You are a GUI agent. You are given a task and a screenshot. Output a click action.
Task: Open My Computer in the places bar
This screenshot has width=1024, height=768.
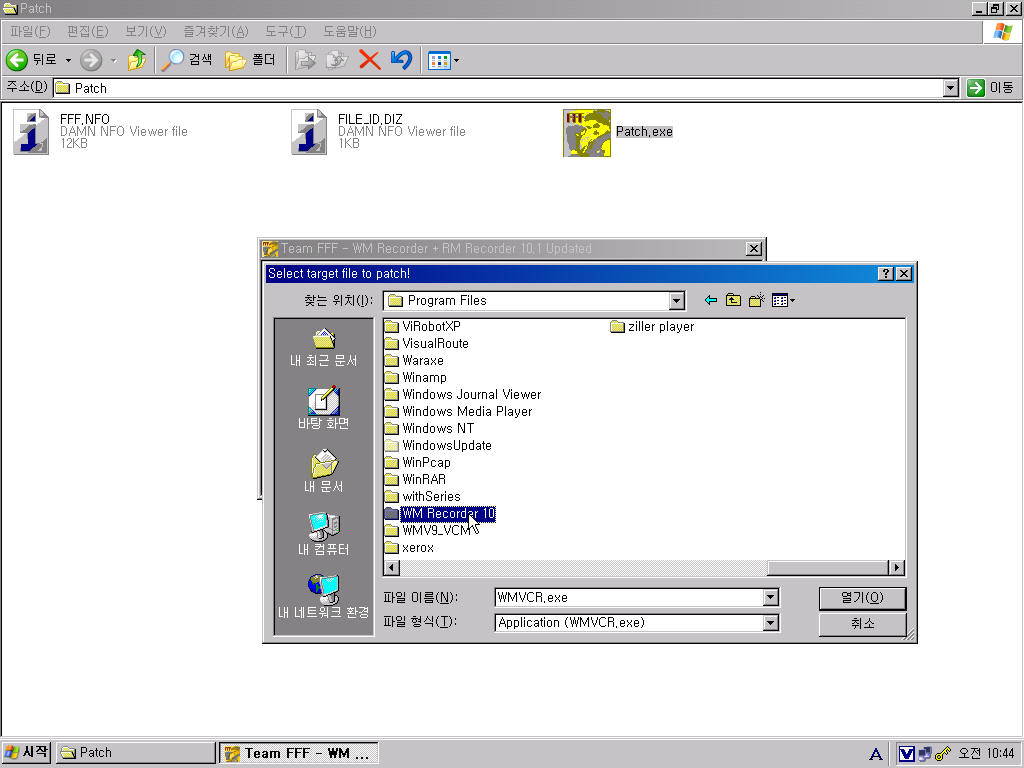point(323,534)
